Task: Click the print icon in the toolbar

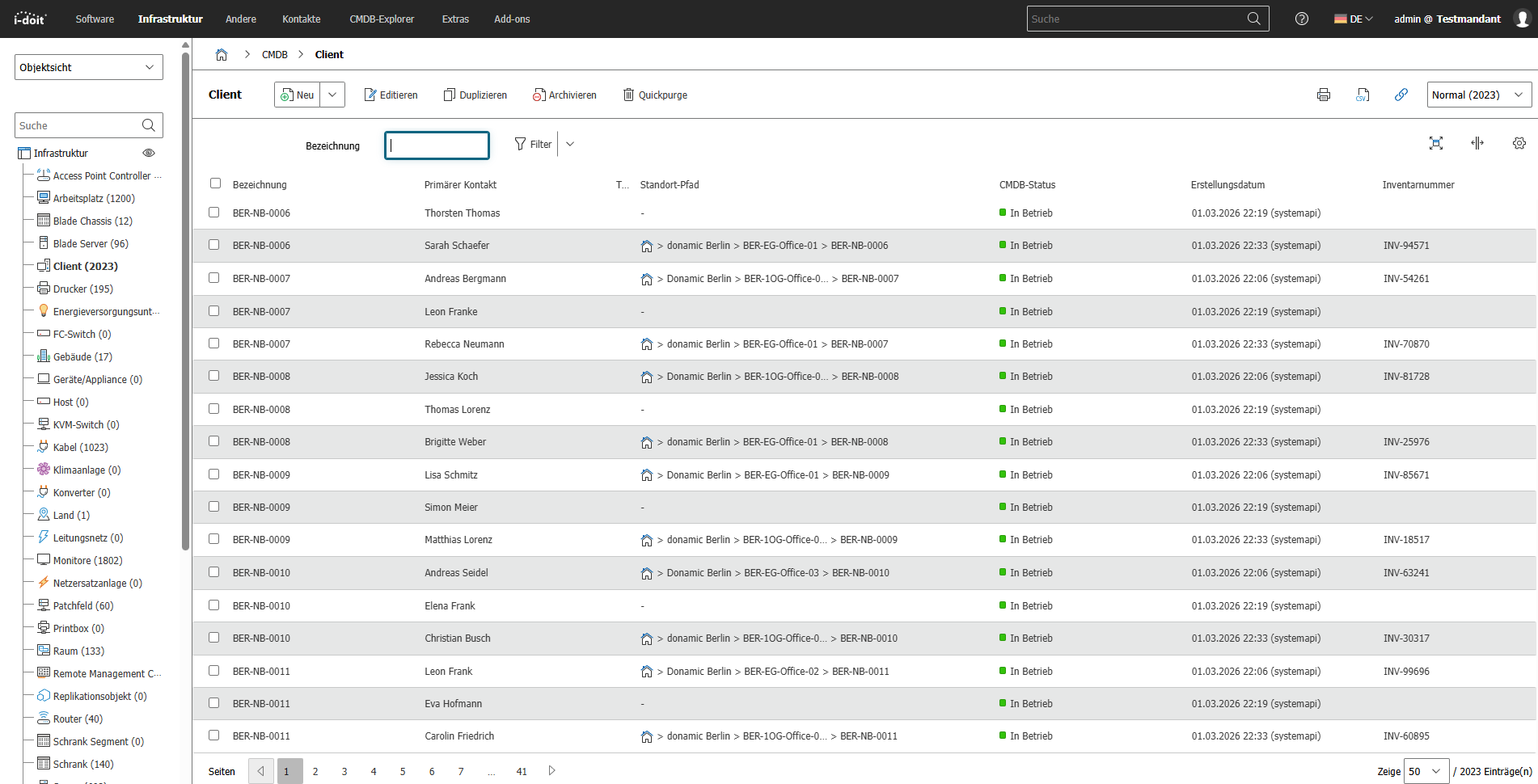Action: pos(1323,95)
